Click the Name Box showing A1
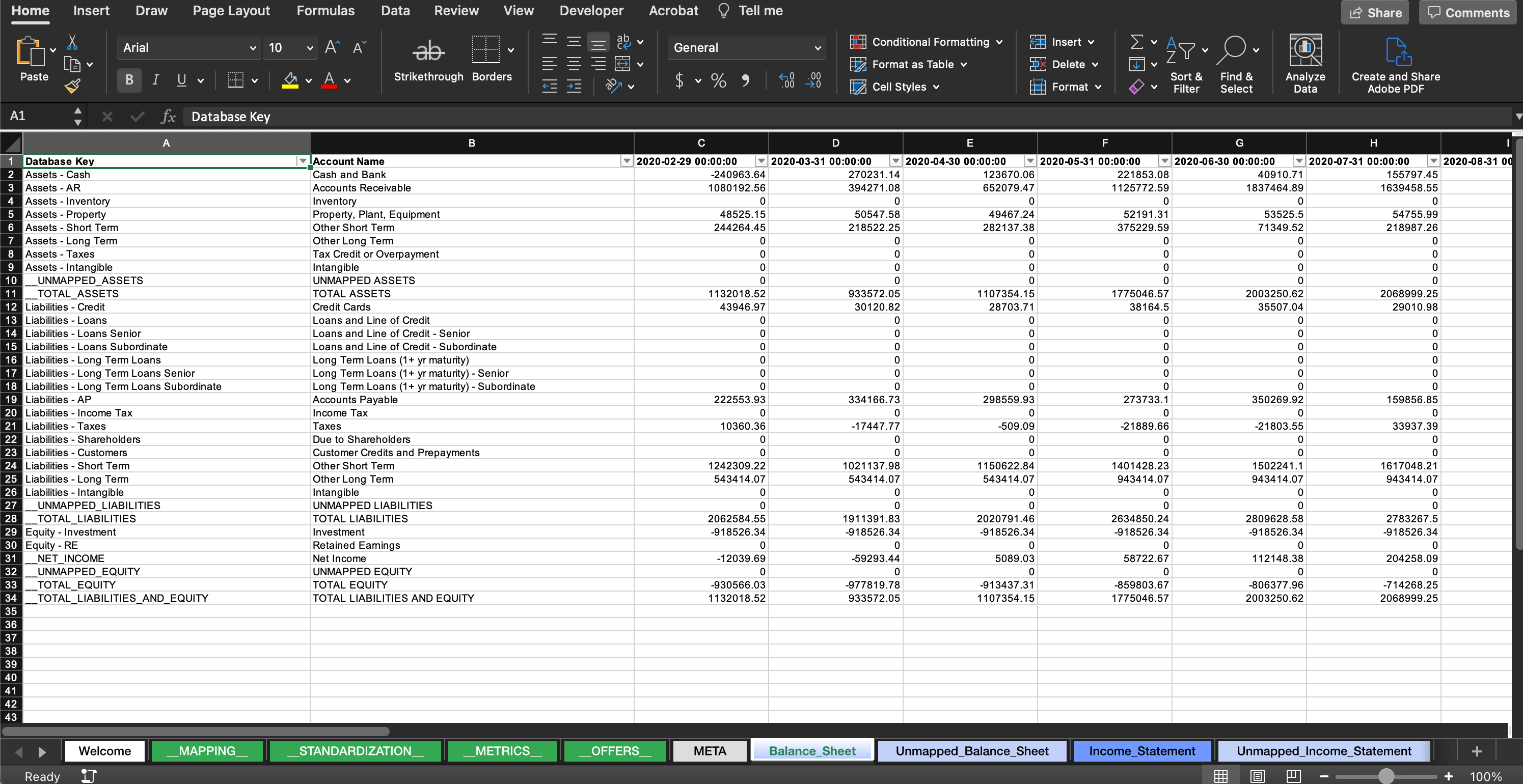The height and width of the screenshot is (784, 1523). (x=37, y=116)
